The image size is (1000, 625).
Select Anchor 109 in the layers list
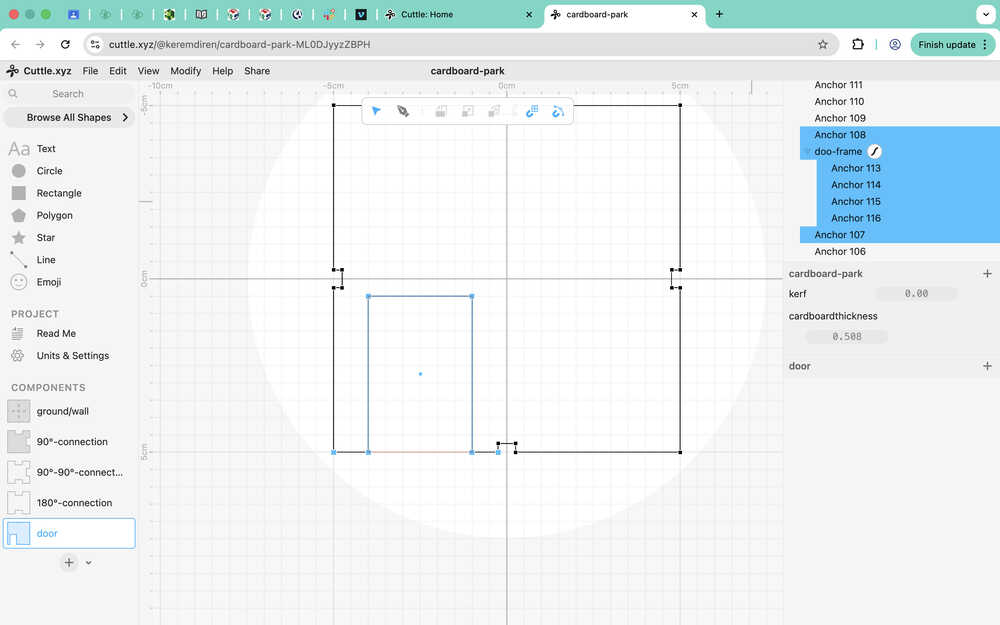point(839,118)
